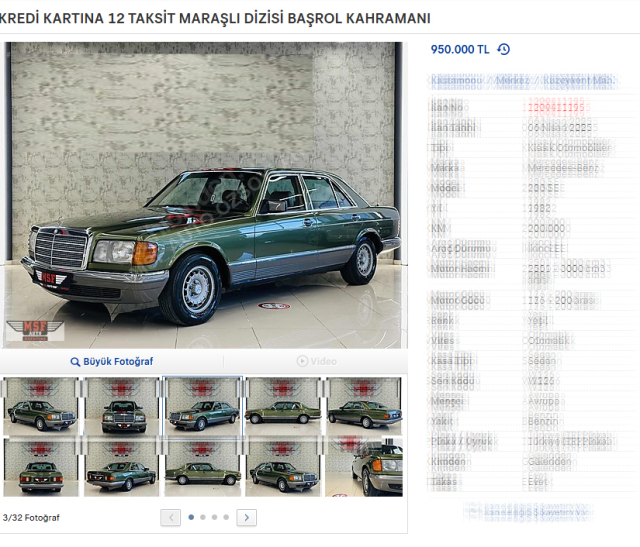640x547 pixels.
Task: Open the side profile thumbnail in first row
Action: [283, 406]
